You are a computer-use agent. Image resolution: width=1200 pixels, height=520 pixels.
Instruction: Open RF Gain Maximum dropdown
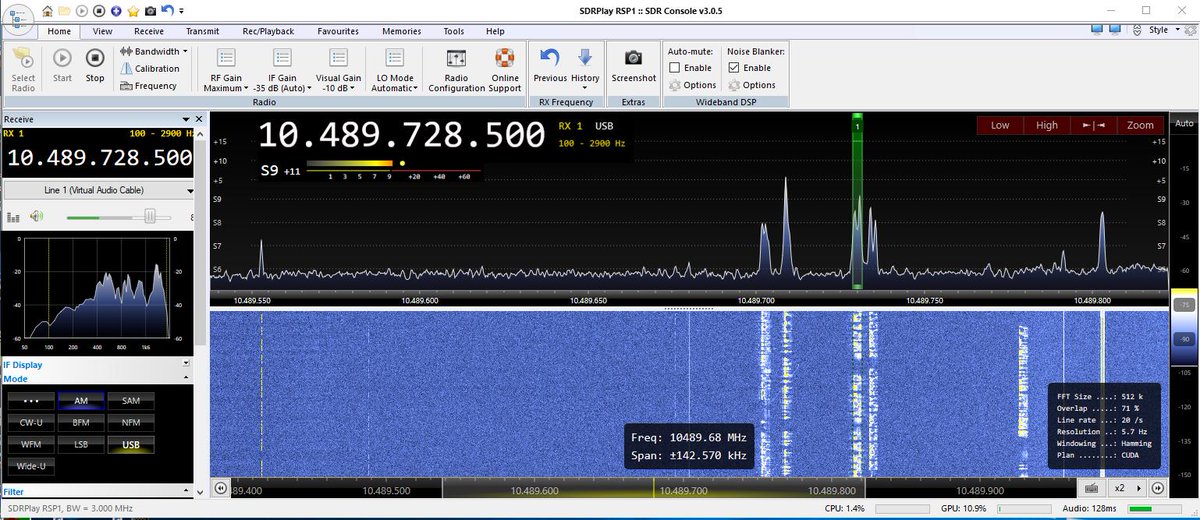(224, 70)
